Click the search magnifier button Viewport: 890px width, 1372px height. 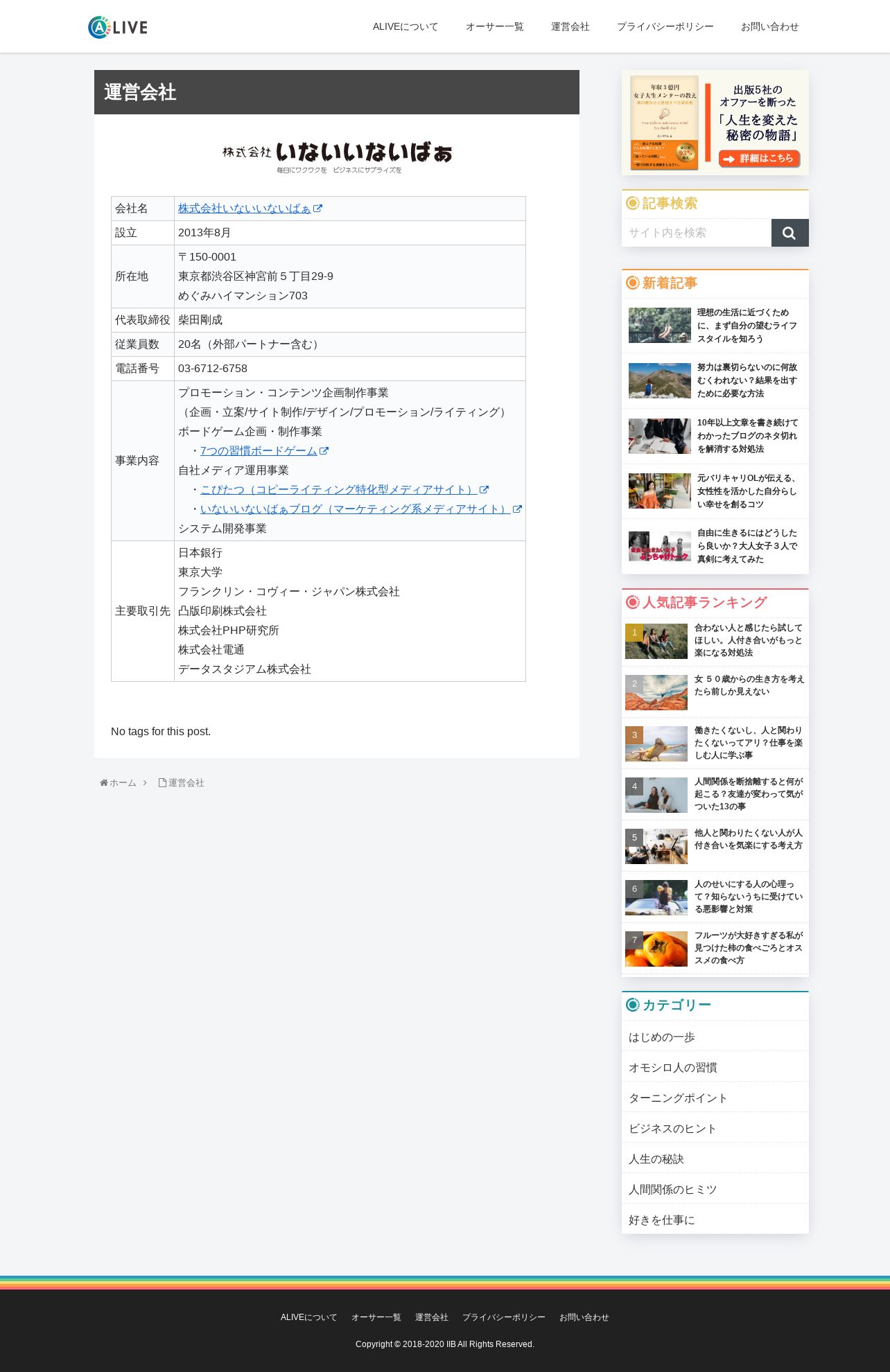[789, 233]
